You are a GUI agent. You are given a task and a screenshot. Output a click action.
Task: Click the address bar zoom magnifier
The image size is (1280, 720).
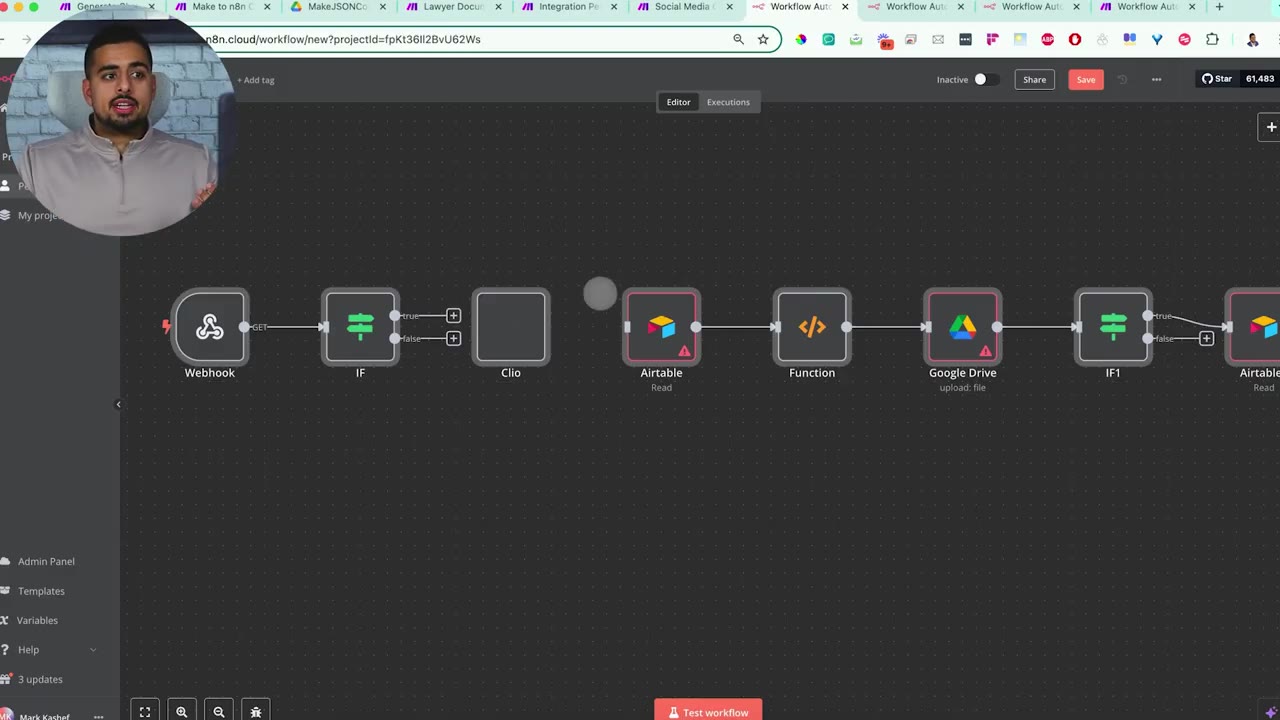click(x=738, y=39)
